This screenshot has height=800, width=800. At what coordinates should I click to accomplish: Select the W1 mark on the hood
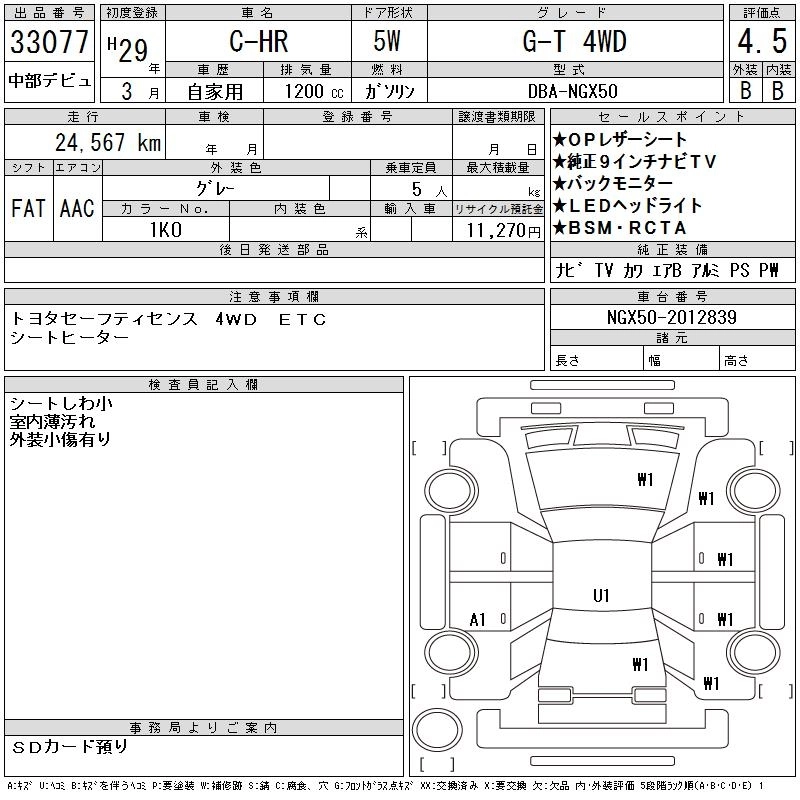coord(645,479)
